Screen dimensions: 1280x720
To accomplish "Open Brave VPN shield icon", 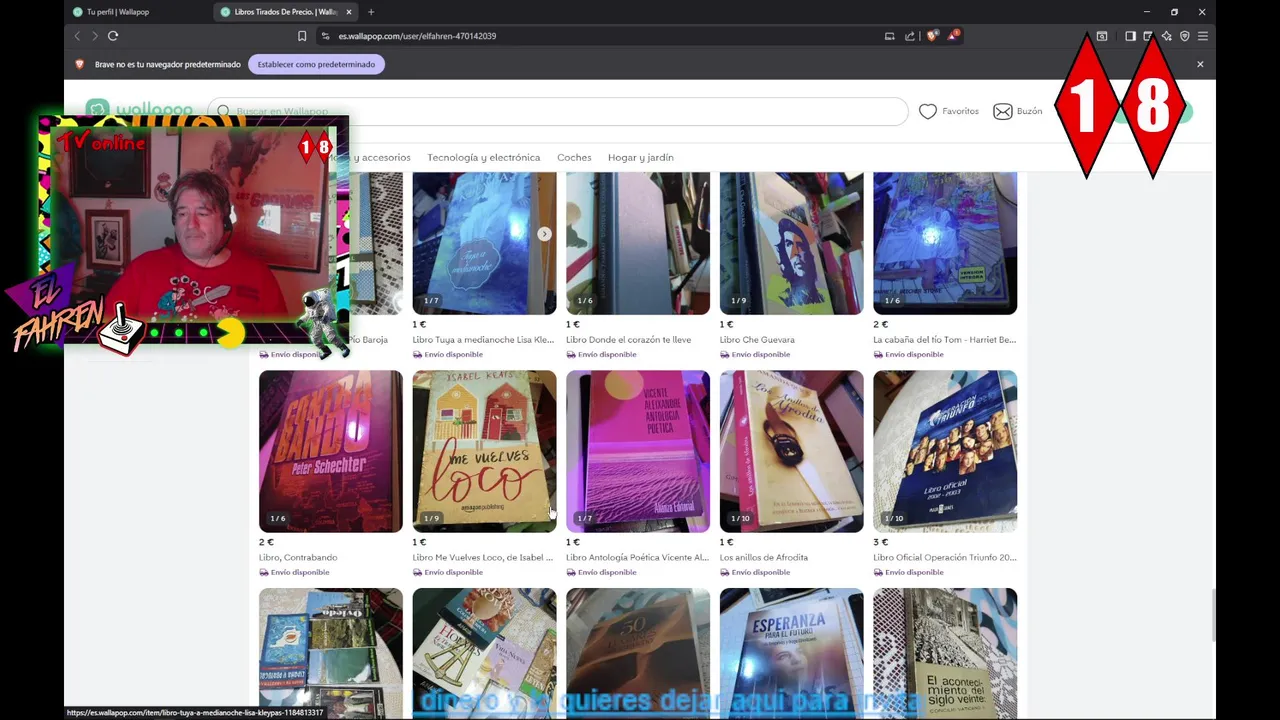I will click(1184, 36).
